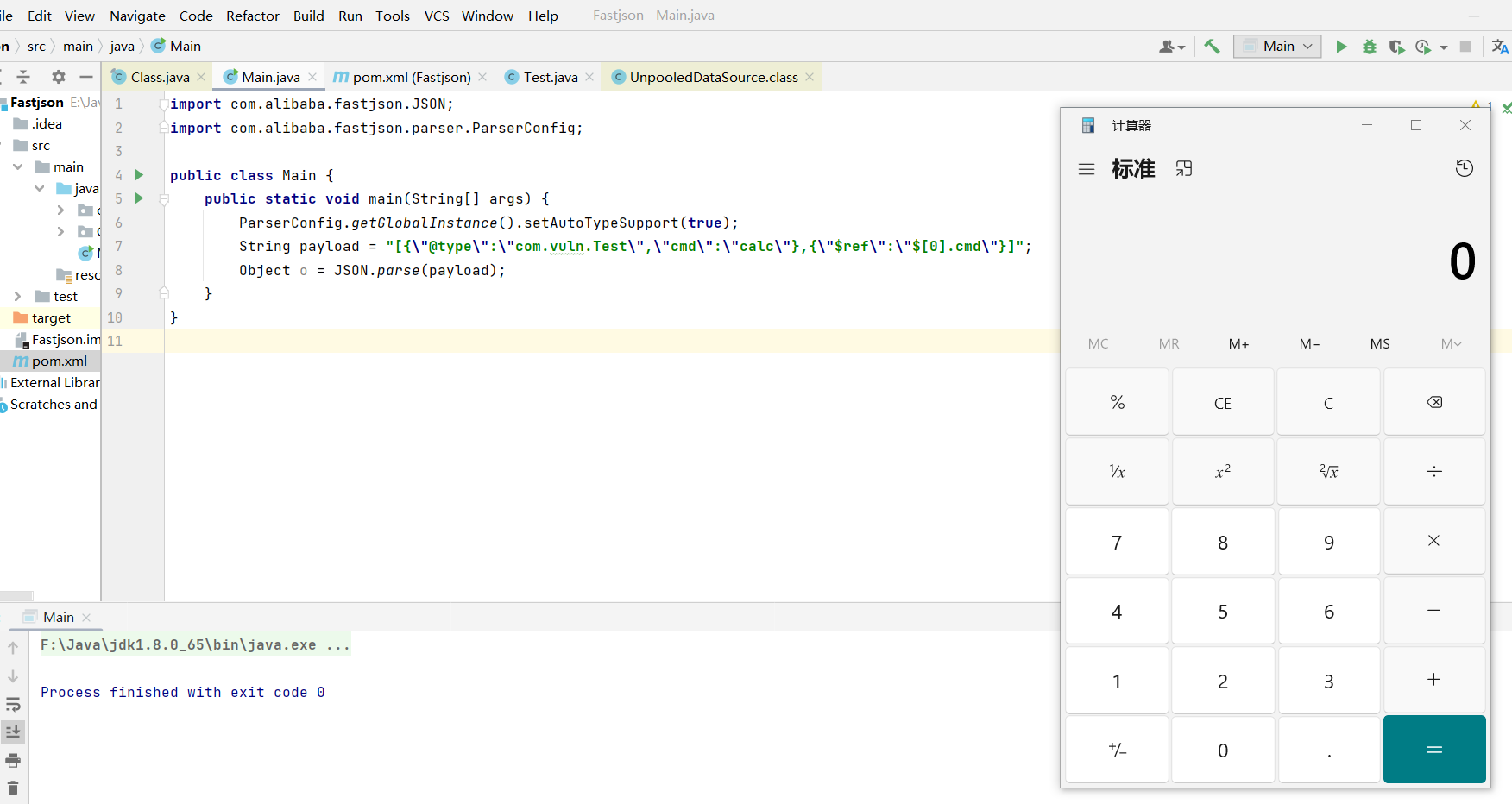Start debugging with the bug icon
The width and height of the screenshot is (1512, 804).
pos(1369,47)
